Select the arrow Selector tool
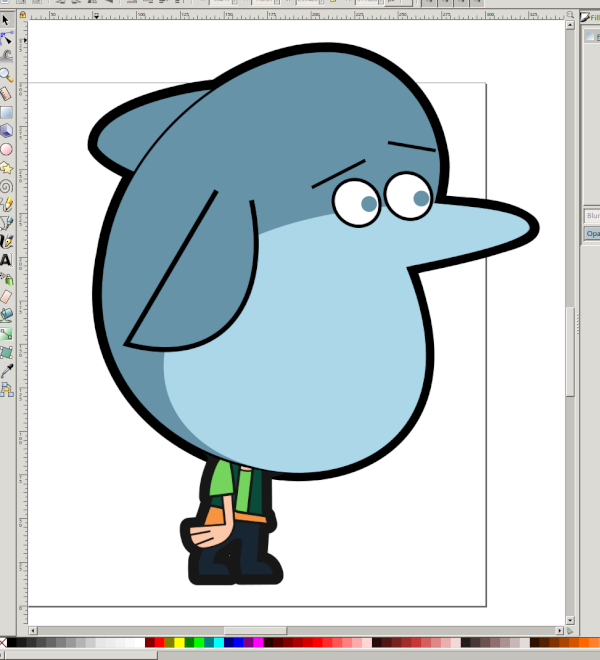600x660 pixels. tap(6, 20)
